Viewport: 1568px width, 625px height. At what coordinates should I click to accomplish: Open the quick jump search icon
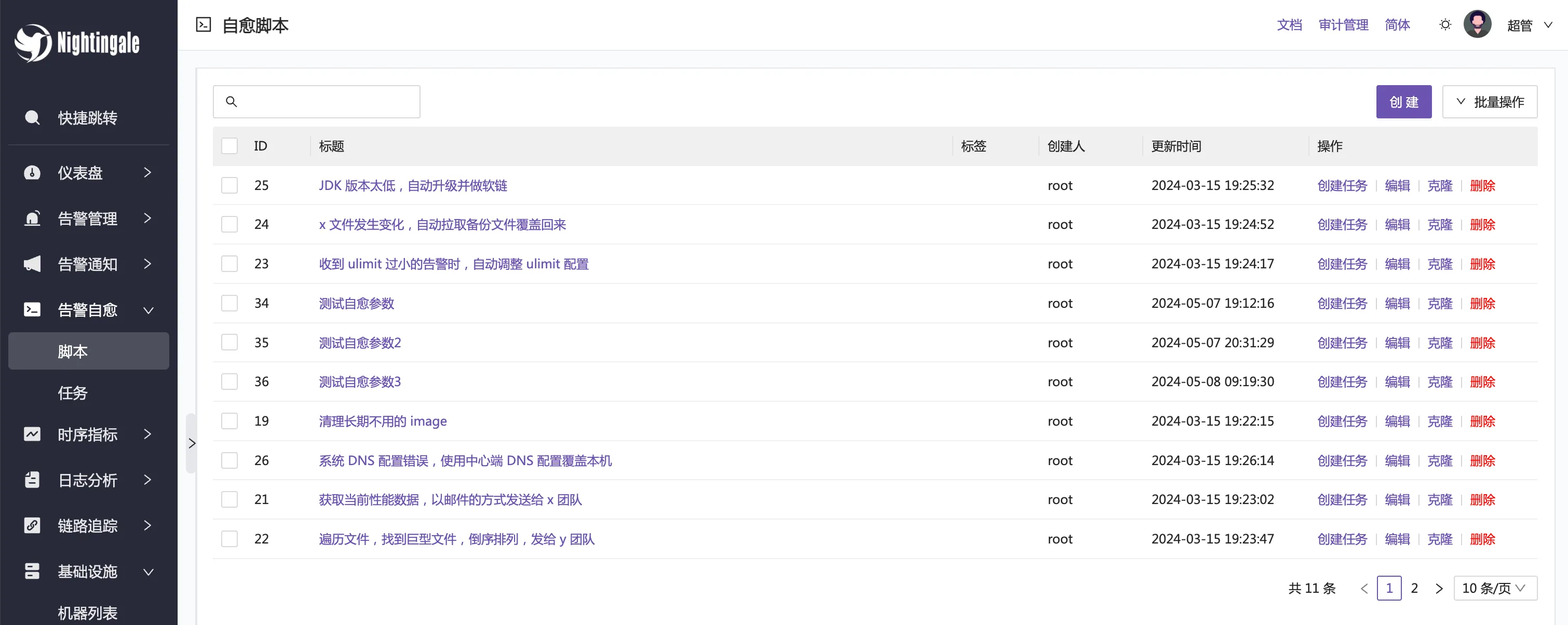tap(32, 117)
